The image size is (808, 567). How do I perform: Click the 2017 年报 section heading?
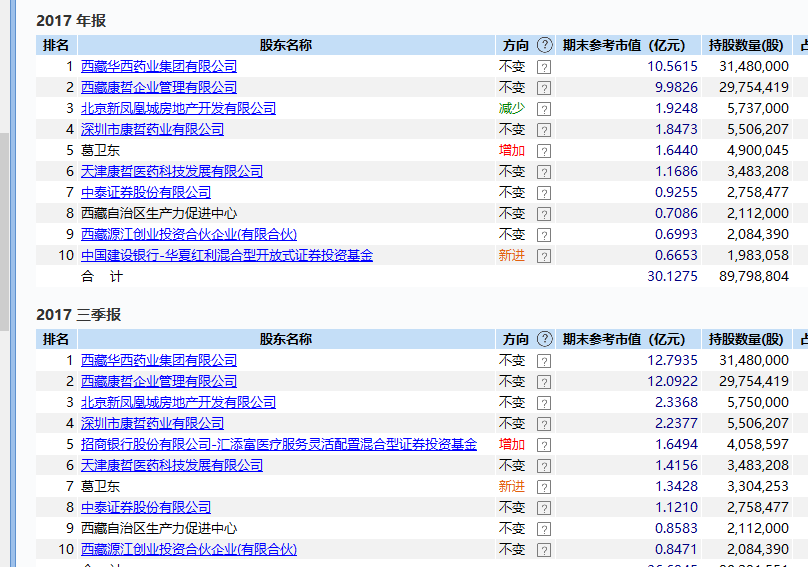[71, 21]
